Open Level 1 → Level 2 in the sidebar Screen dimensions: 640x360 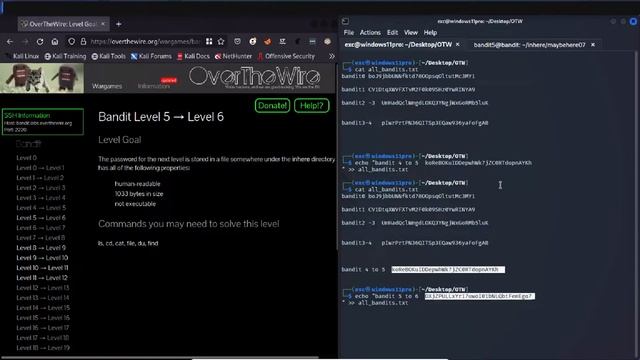[40, 178]
